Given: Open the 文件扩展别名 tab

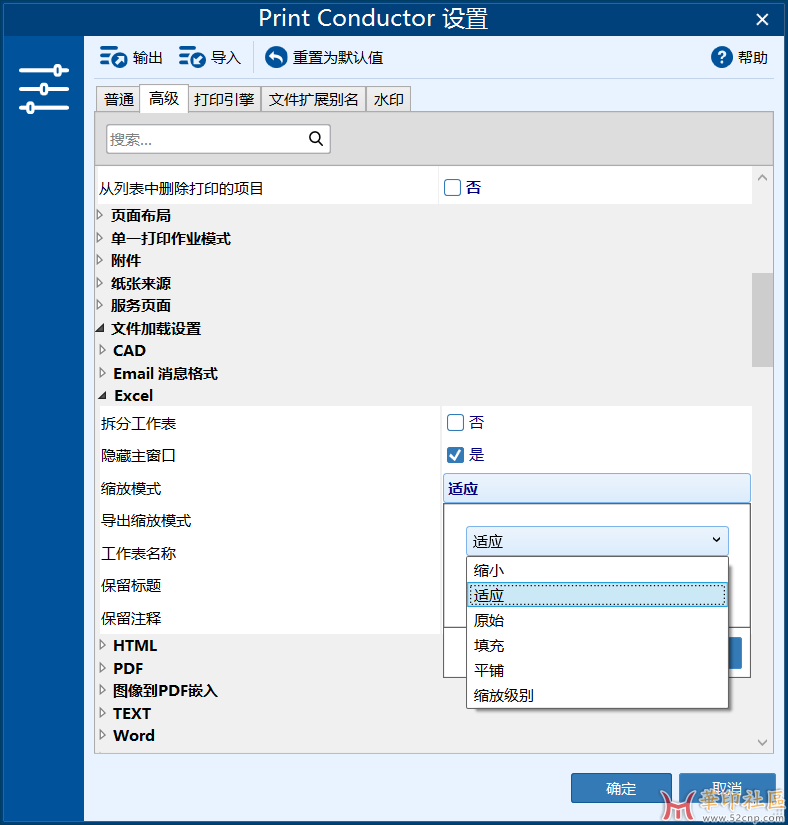Looking at the screenshot, I should point(314,99).
